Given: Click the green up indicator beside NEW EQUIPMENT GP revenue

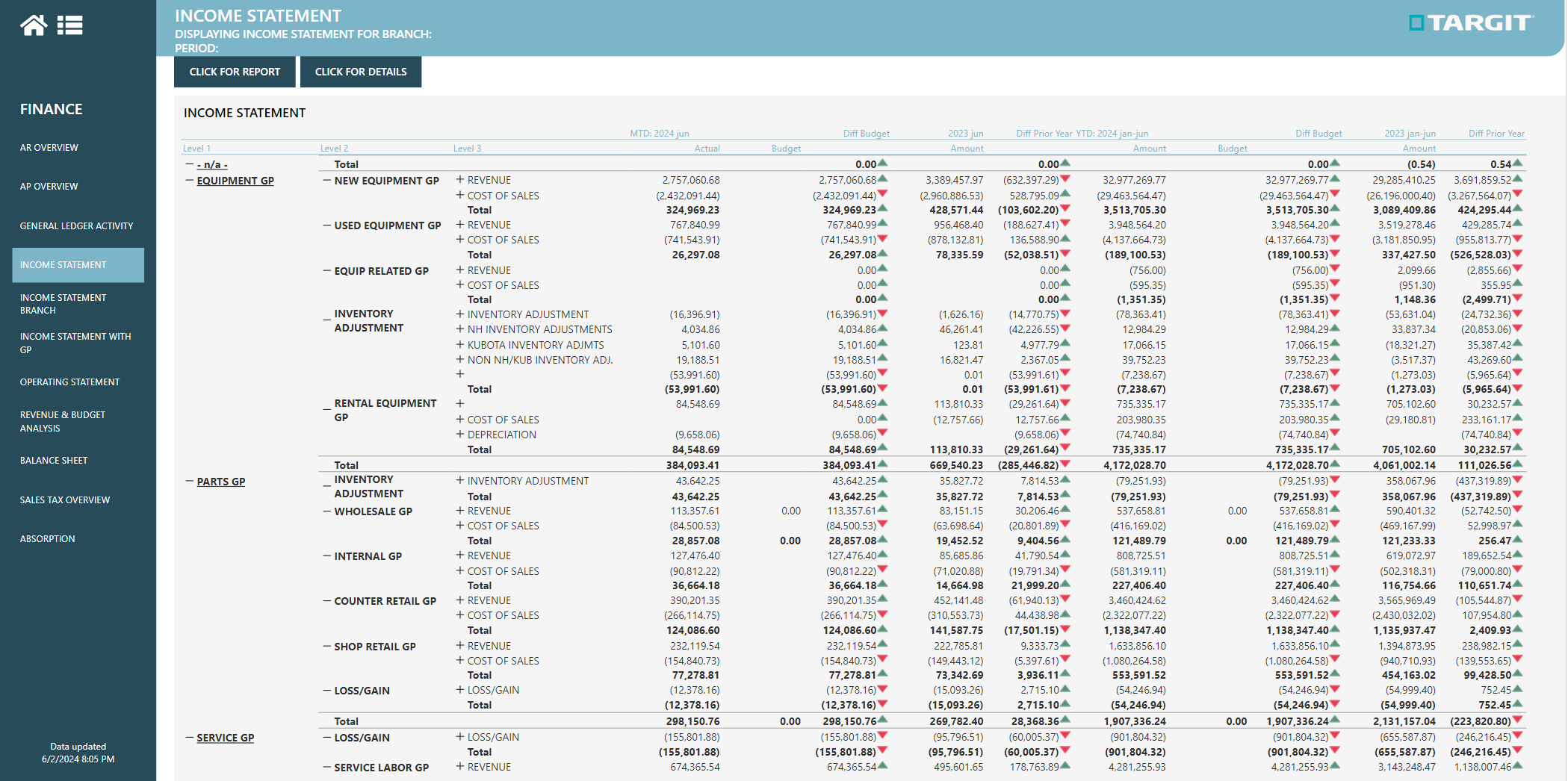Looking at the screenshot, I should [882, 179].
